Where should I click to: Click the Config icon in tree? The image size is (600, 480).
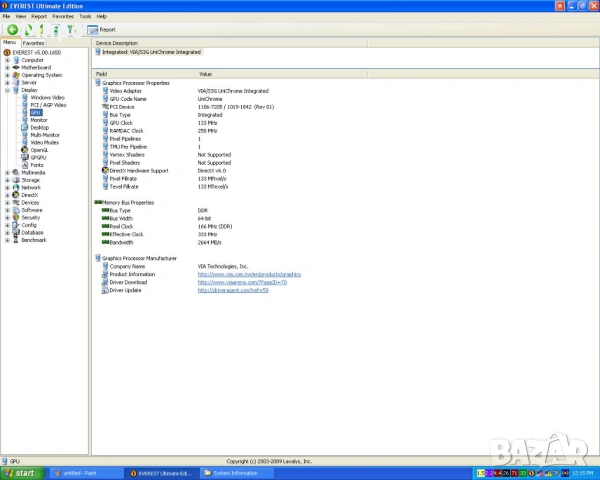click(16, 225)
